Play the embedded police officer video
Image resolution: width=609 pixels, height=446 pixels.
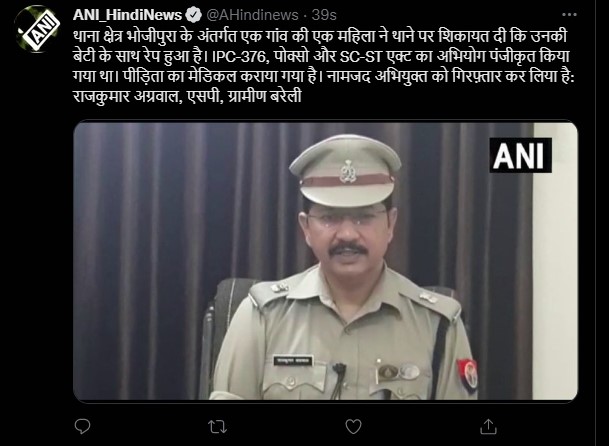[325, 261]
